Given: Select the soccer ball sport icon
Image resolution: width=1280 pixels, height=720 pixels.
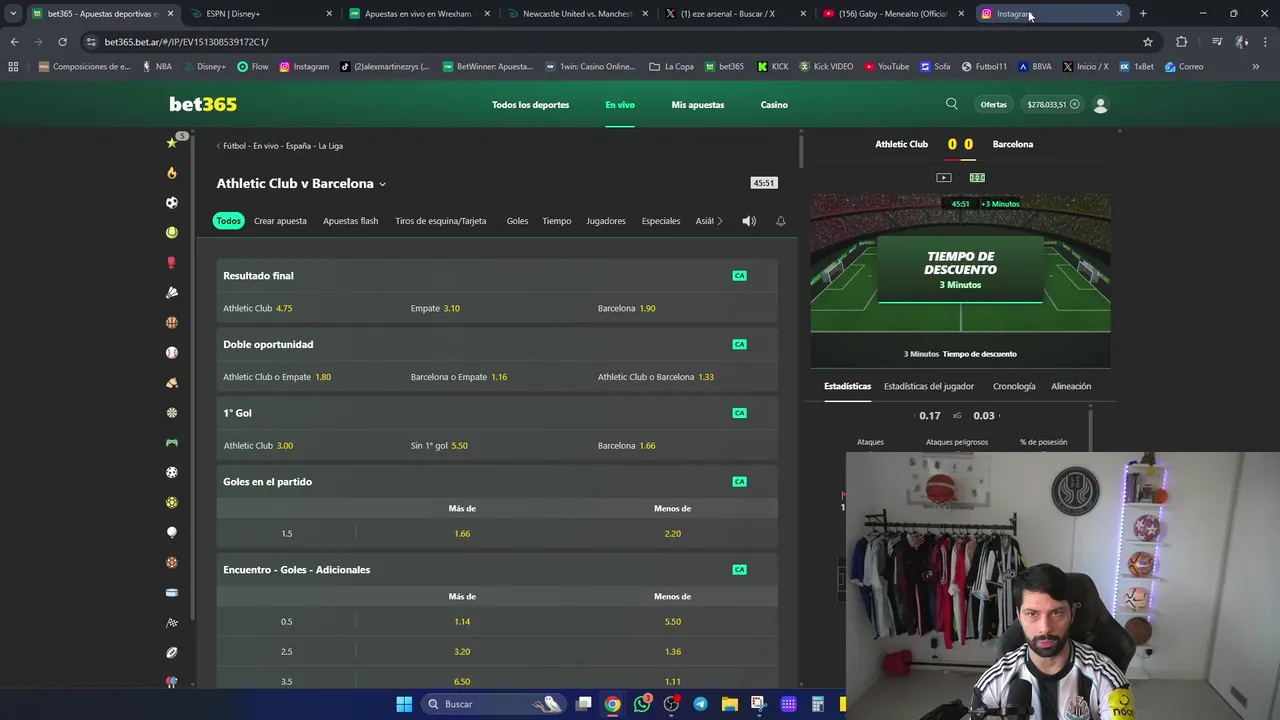Looking at the screenshot, I should click(172, 203).
